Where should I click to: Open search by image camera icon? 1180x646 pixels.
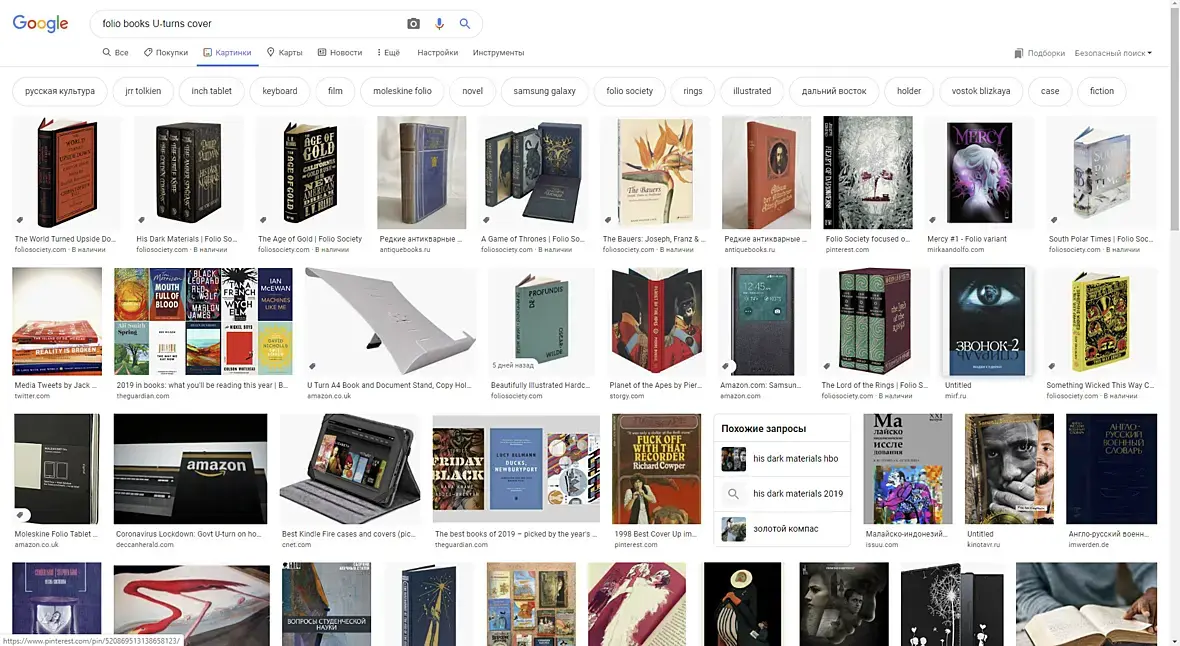pos(413,24)
